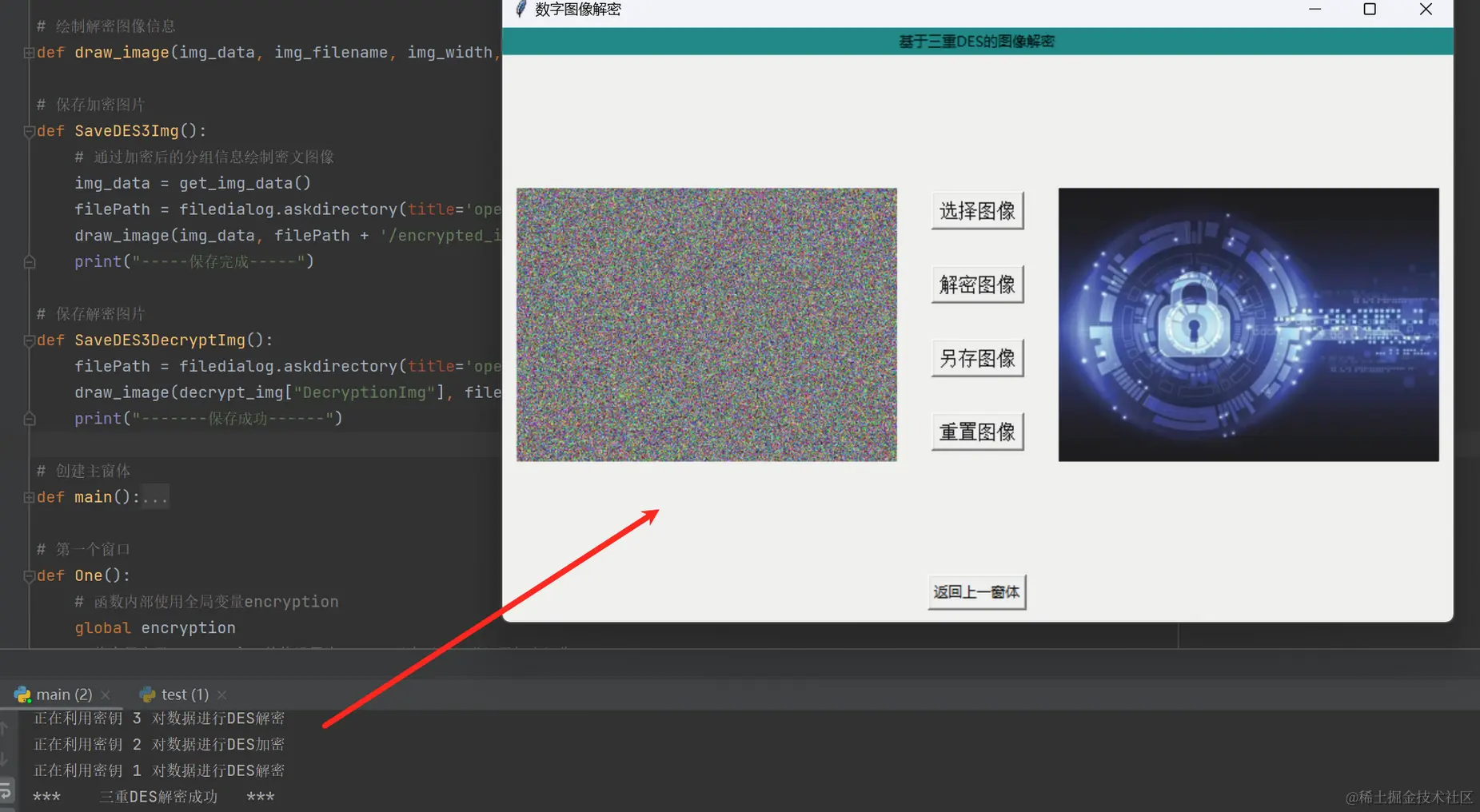
Task: Collapse the SaveDES3Img function fold marker
Action: point(29,130)
